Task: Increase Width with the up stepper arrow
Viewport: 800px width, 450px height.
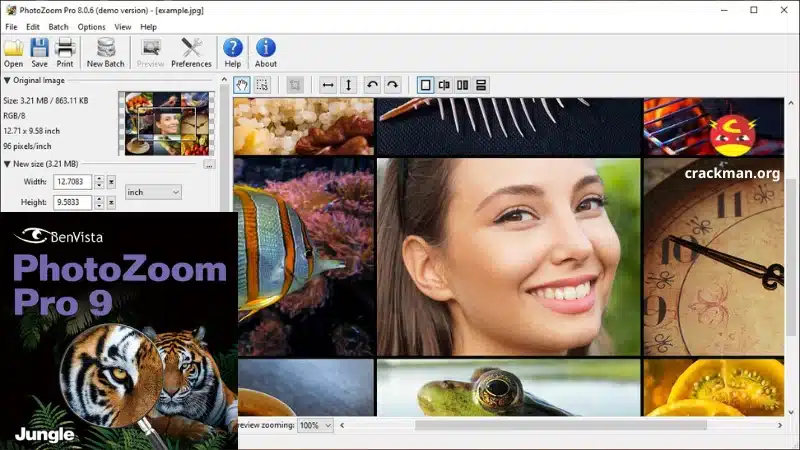Action: [99, 179]
